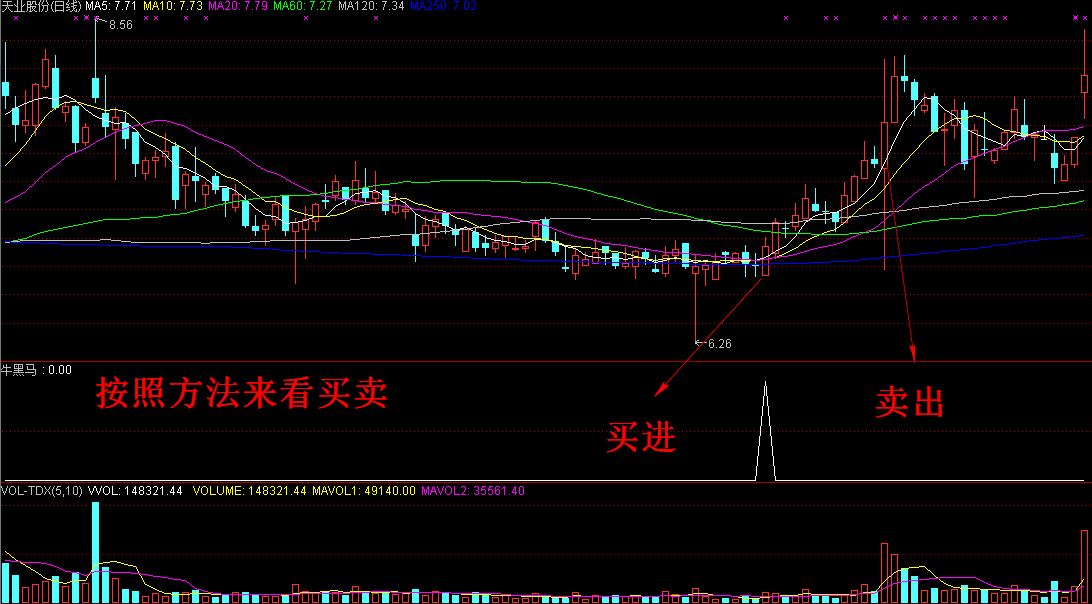Select the MA20: 7.79 label
1092x604 pixels.
[239, 6]
